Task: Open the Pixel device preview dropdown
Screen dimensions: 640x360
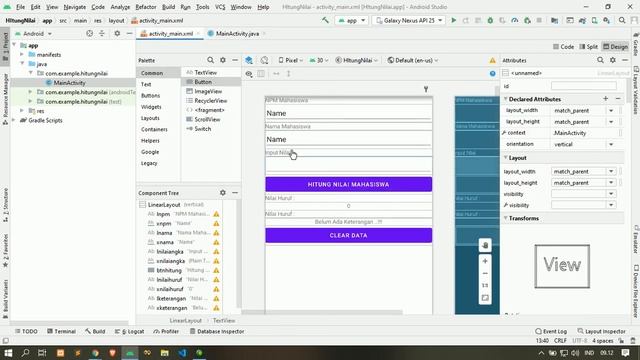Action: coord(291,60)
